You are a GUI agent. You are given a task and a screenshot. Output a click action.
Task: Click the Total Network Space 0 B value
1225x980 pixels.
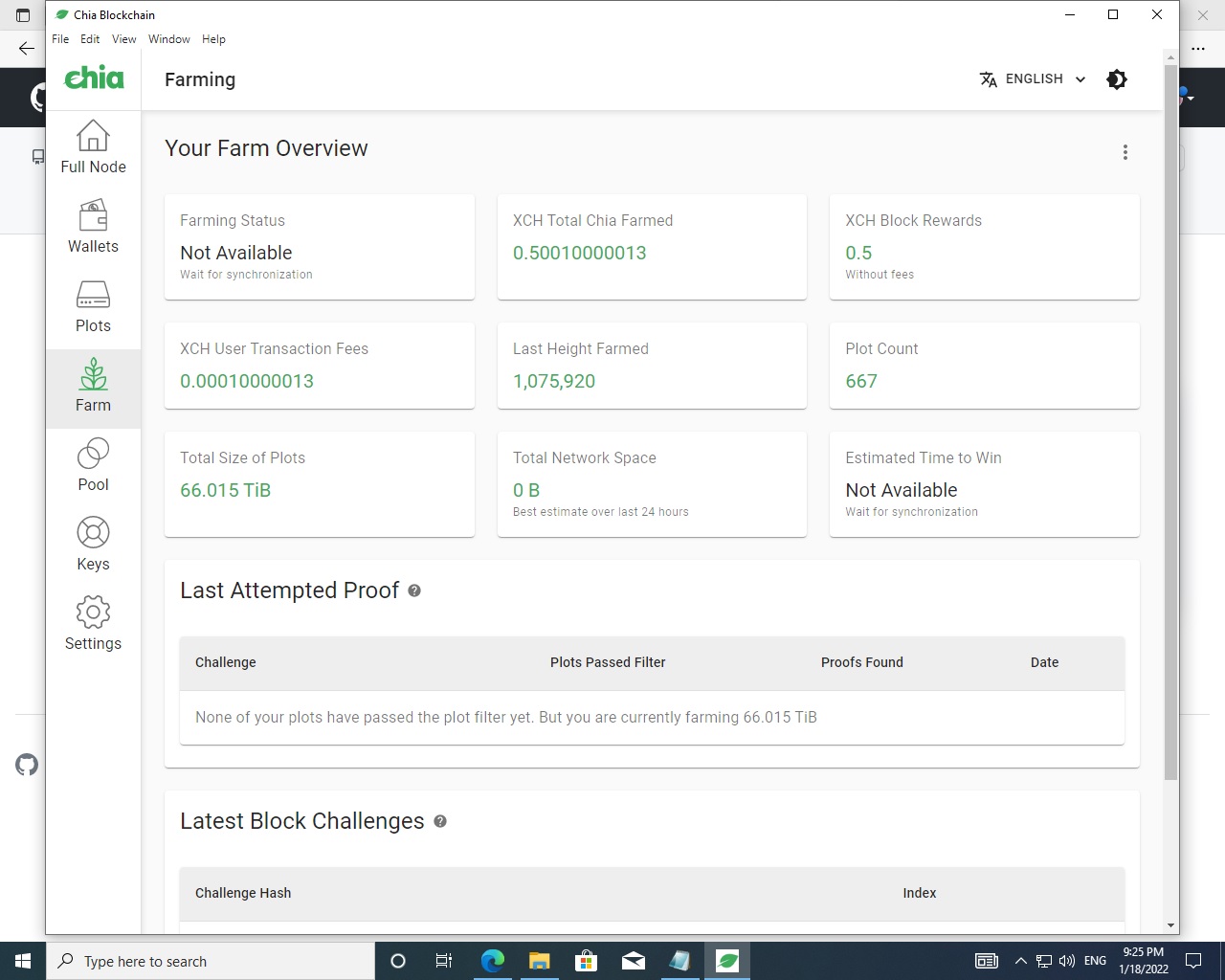[526, 490]
